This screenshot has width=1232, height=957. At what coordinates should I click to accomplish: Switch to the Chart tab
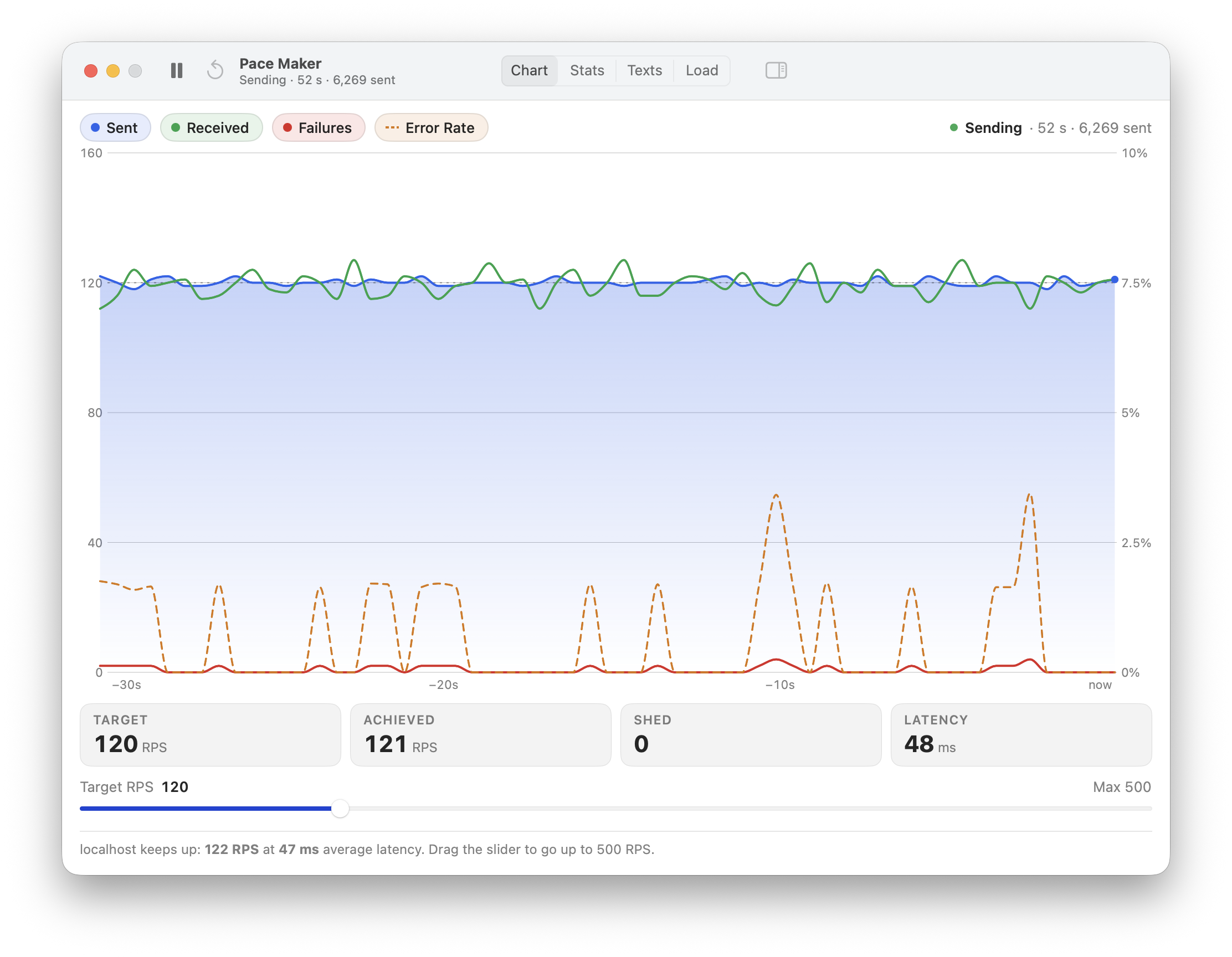[529, 70]
